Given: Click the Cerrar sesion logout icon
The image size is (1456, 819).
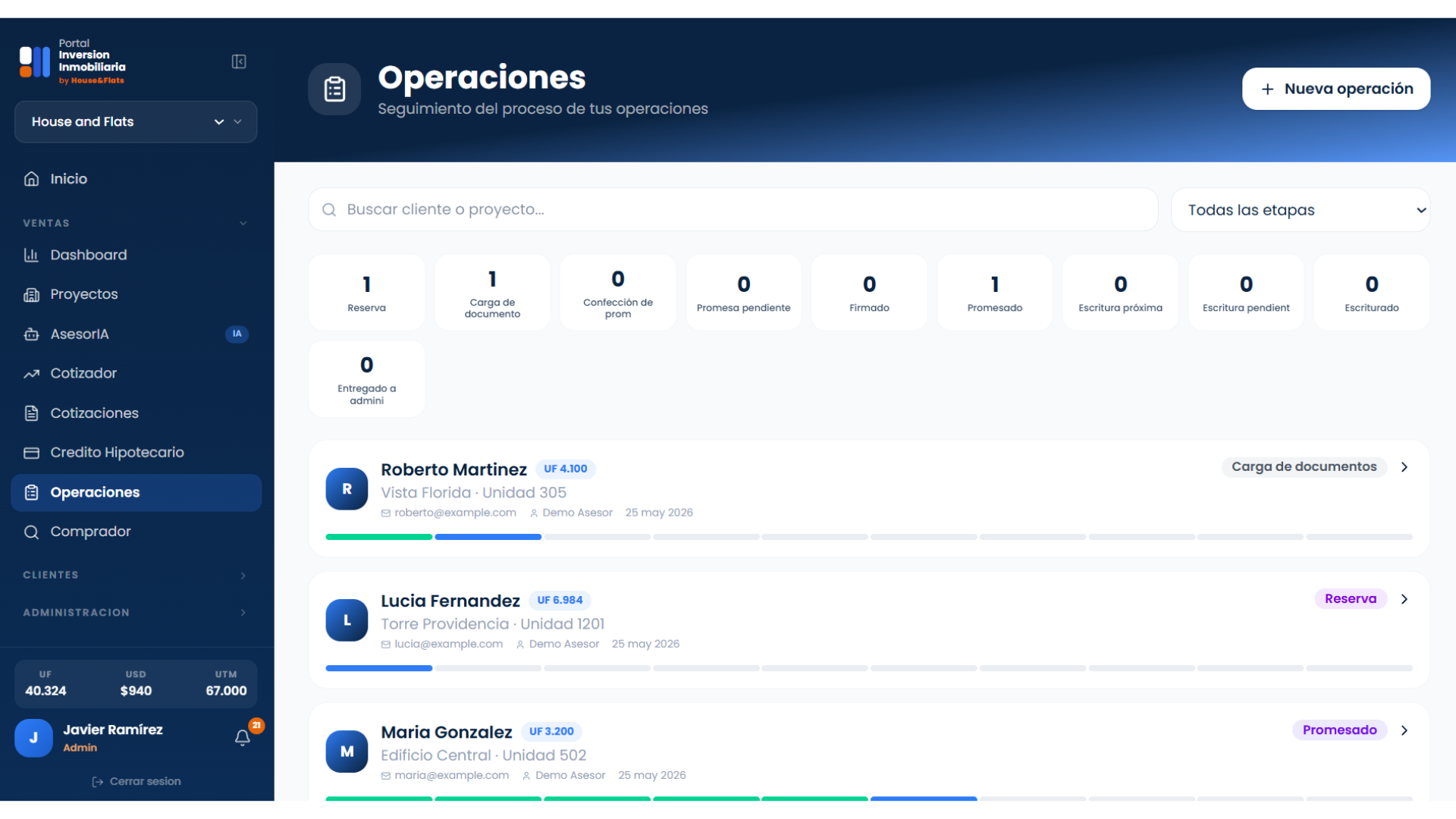Looking at the screenshot, I should pos(98,782).
